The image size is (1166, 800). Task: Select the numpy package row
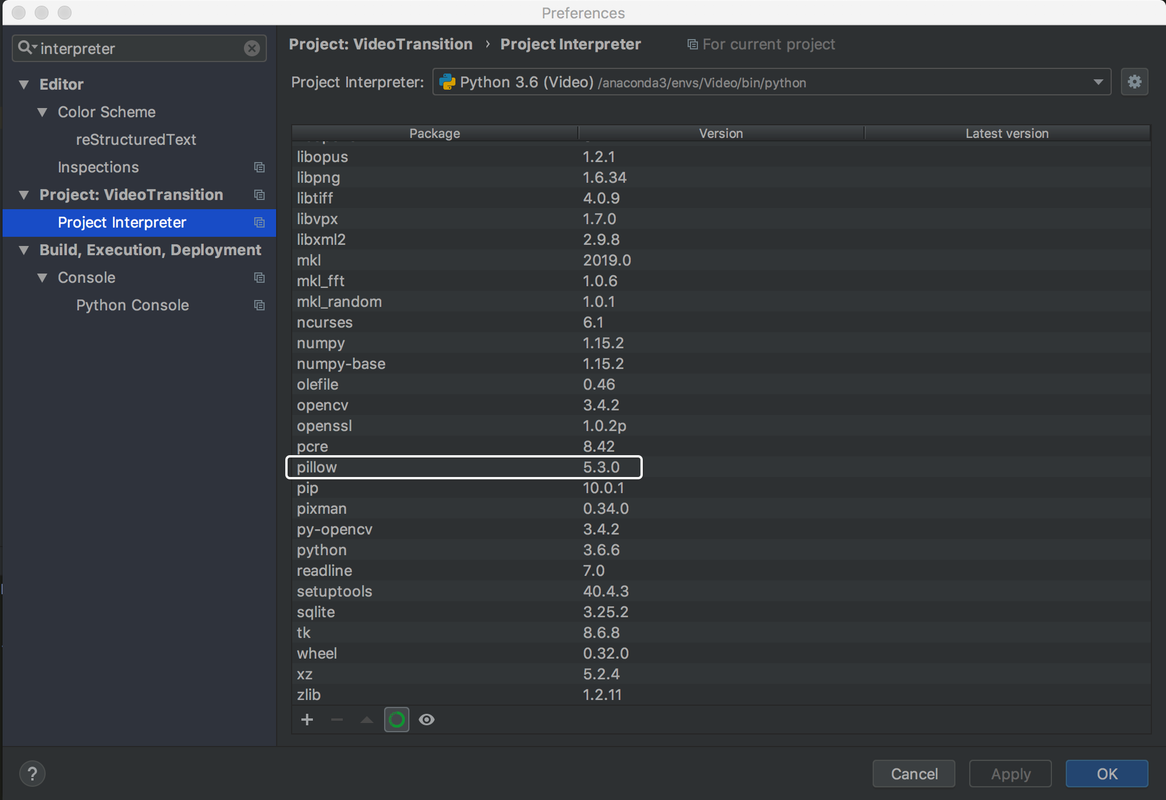coord(721,343)
